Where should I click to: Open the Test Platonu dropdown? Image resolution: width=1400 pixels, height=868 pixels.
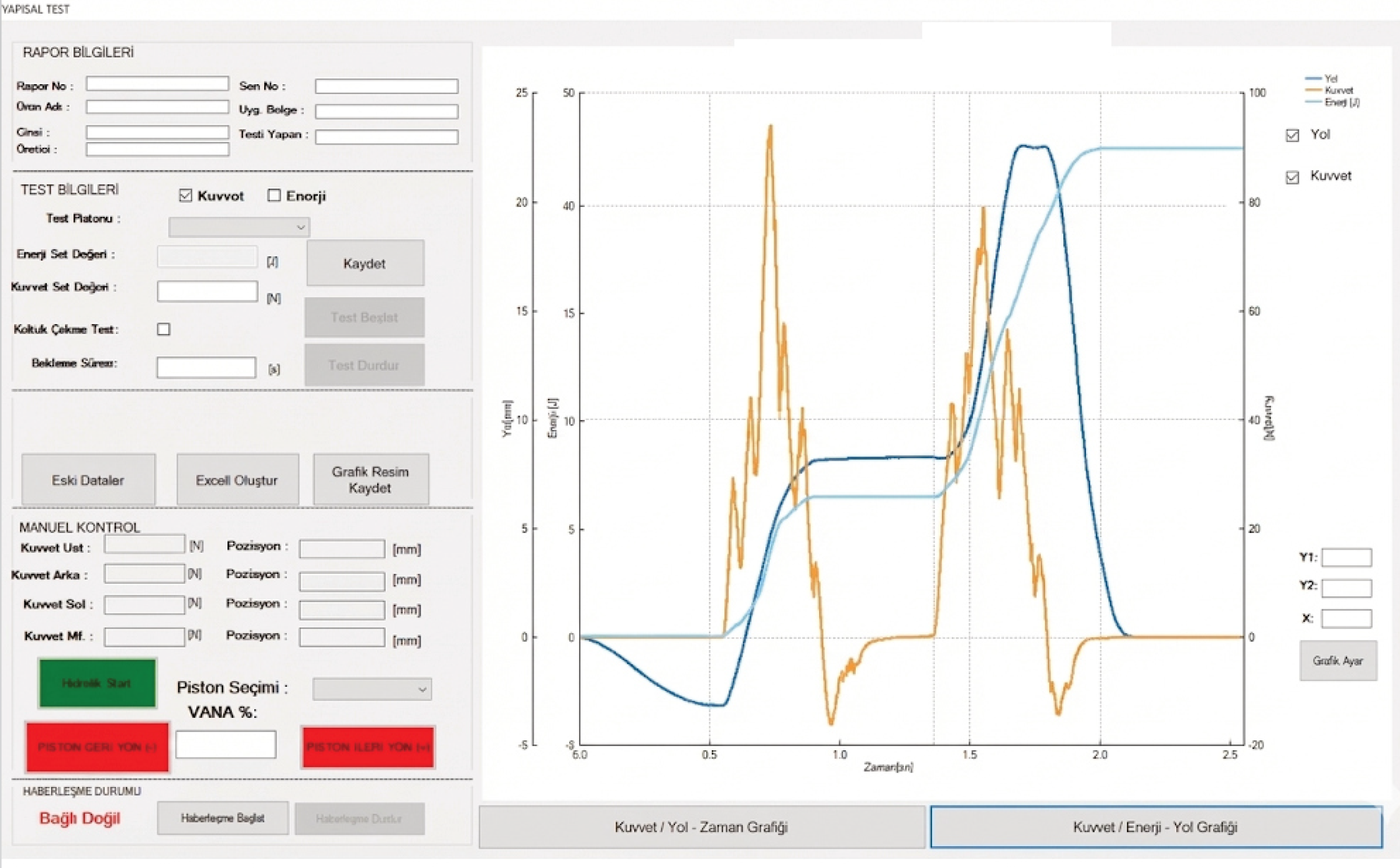pos(239,227)
